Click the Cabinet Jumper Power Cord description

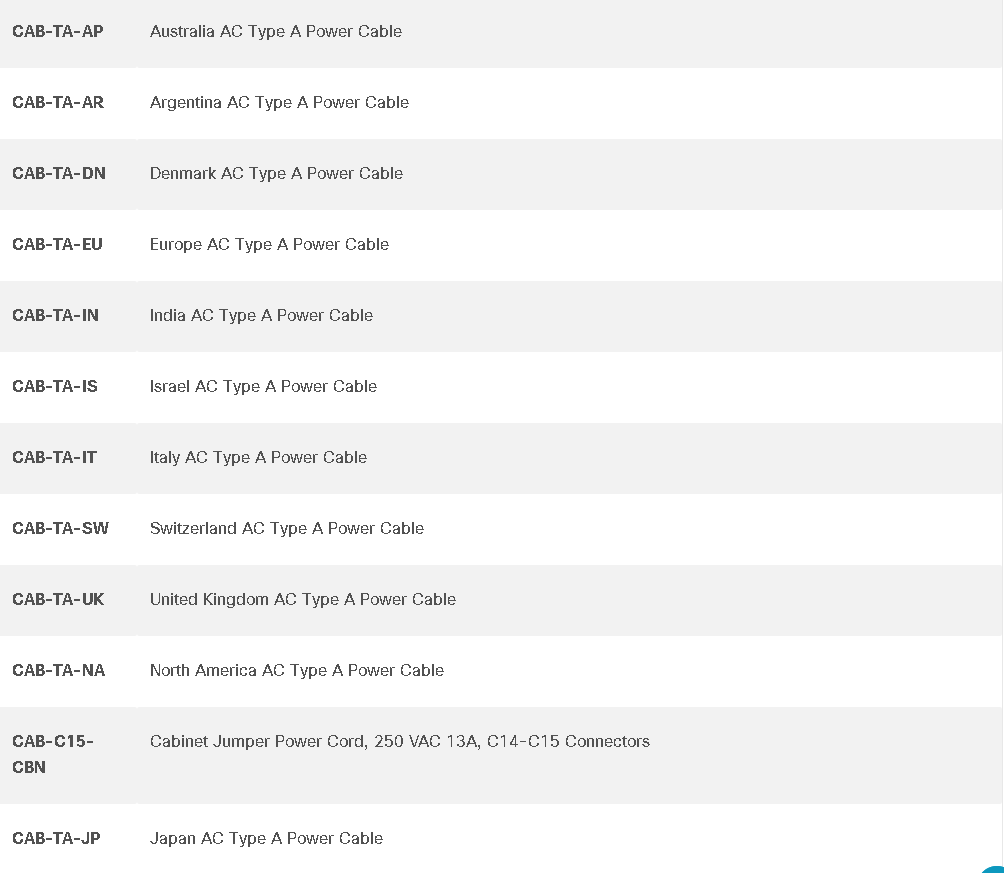400,742
